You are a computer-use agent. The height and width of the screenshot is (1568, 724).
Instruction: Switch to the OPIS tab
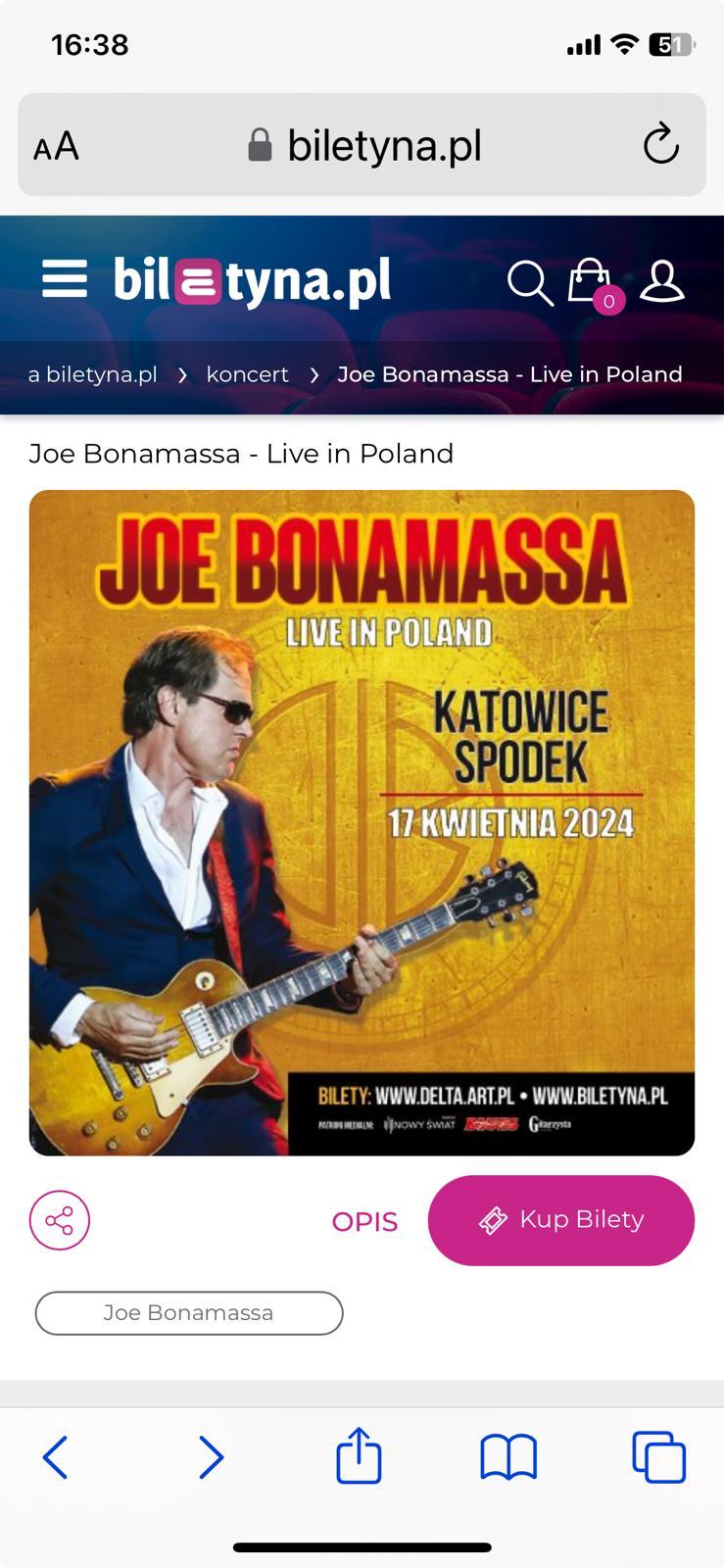coord(364,1222)
